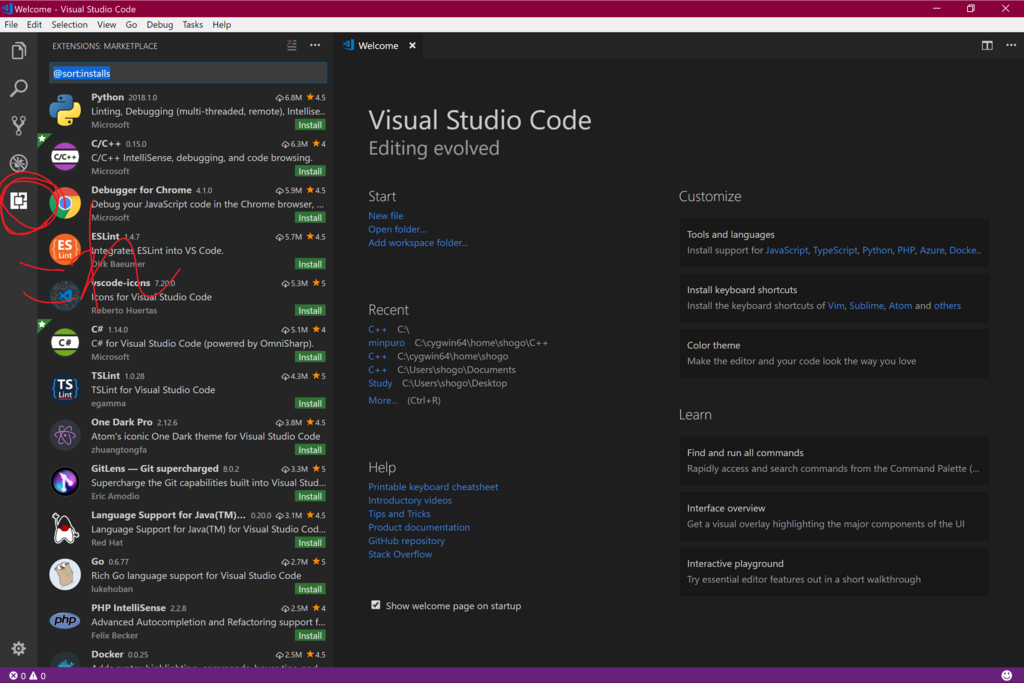
Task: Open the feedback smiley in status bar
Action: point(1006,675)
